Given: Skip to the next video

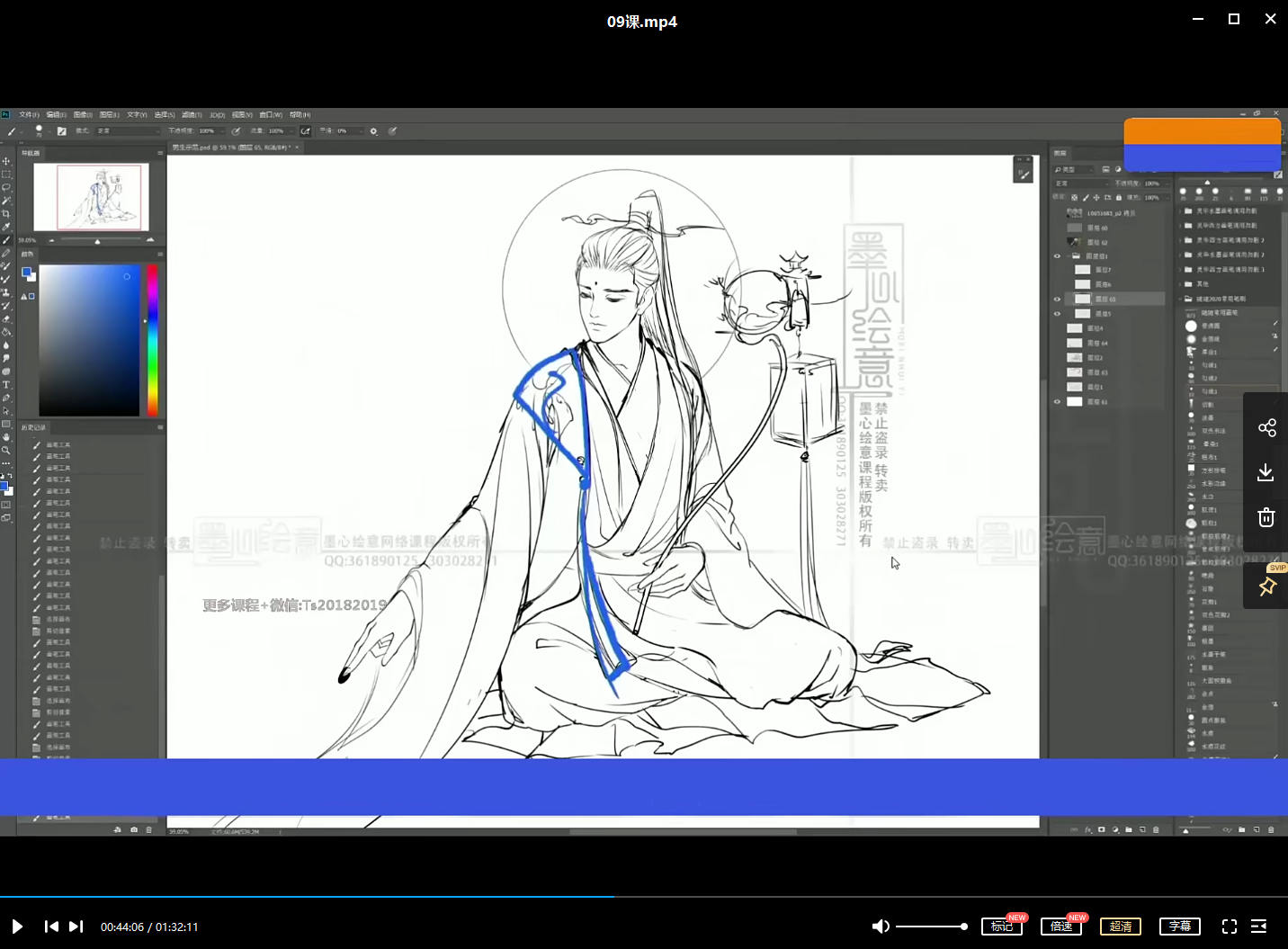Looking at the screenshot, I should coord(76,927).
